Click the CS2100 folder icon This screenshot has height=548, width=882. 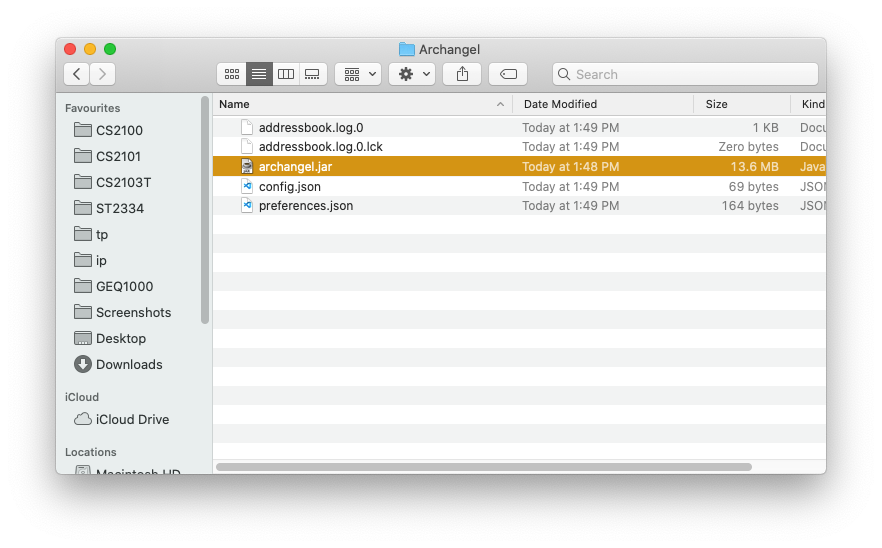point(83,130)
